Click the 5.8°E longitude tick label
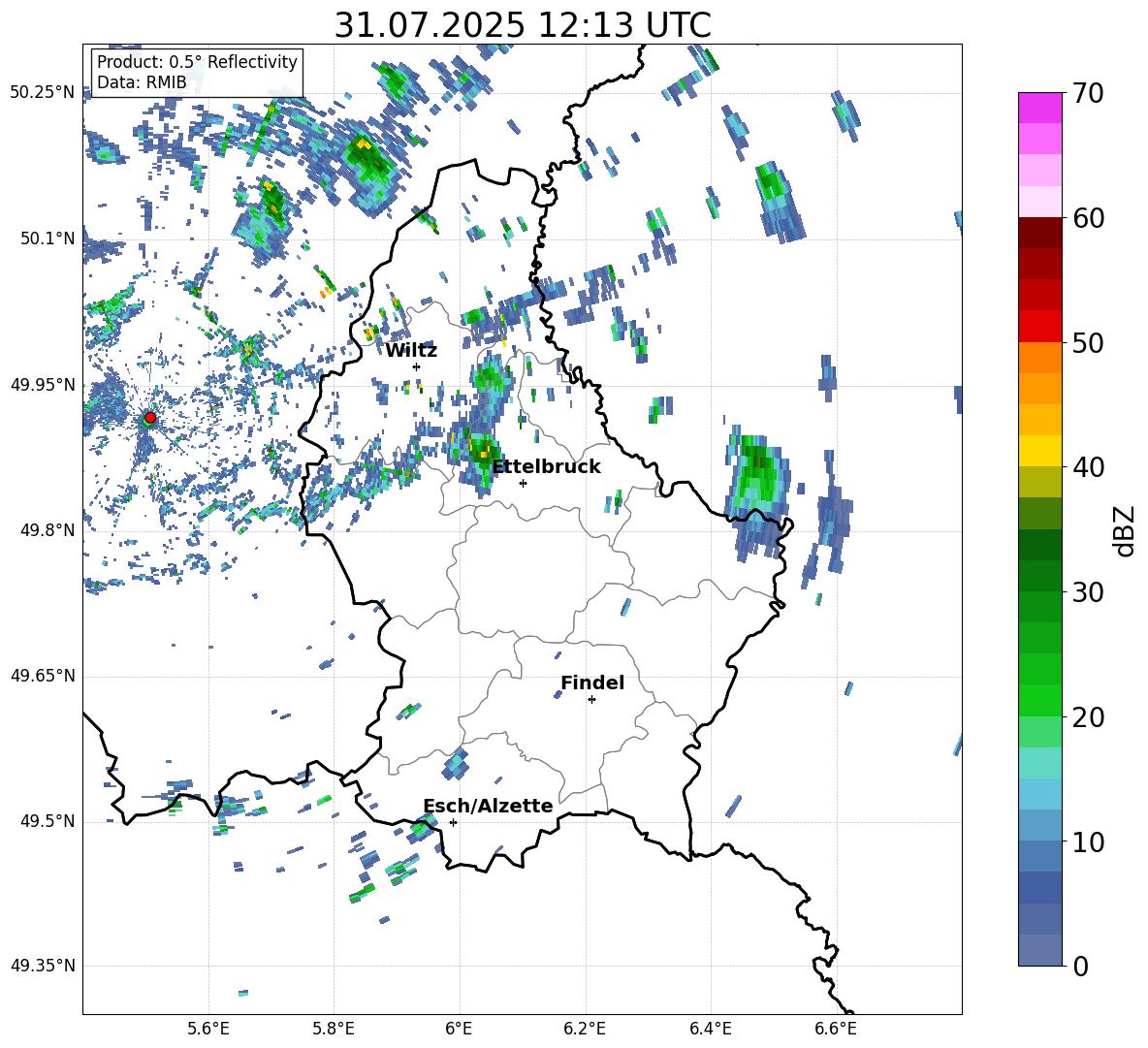This screenshot has width=1148, height=1048. point(334,1030)
